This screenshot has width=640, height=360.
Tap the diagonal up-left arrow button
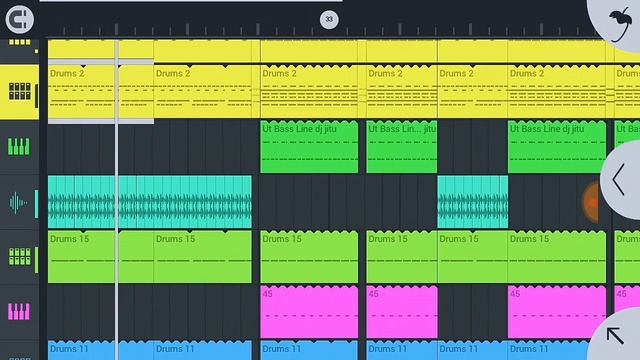[615, 336]
